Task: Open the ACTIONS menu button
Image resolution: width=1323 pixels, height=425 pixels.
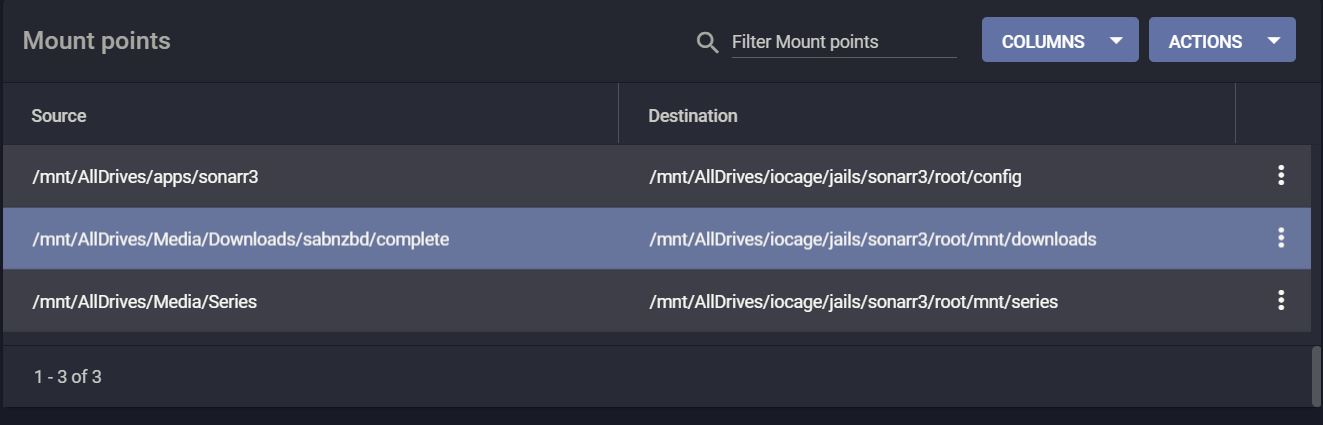Action: coord(1222,40)
